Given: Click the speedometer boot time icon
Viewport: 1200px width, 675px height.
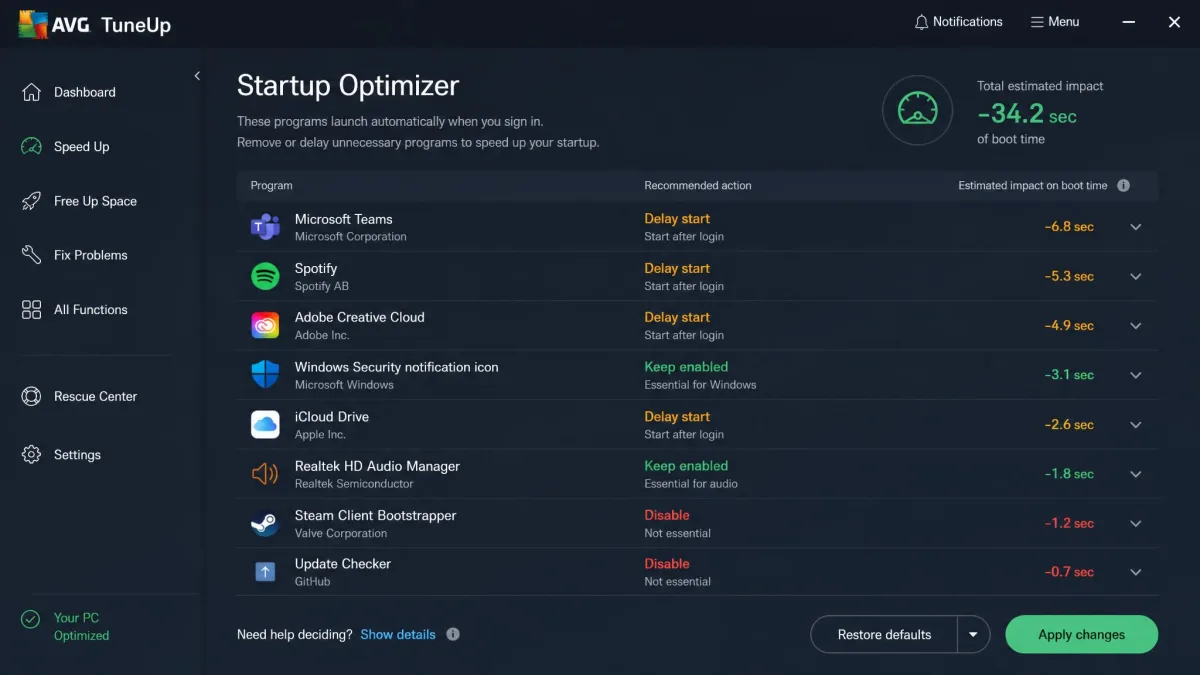Looking at the screenshot, I should click(917, 111).
